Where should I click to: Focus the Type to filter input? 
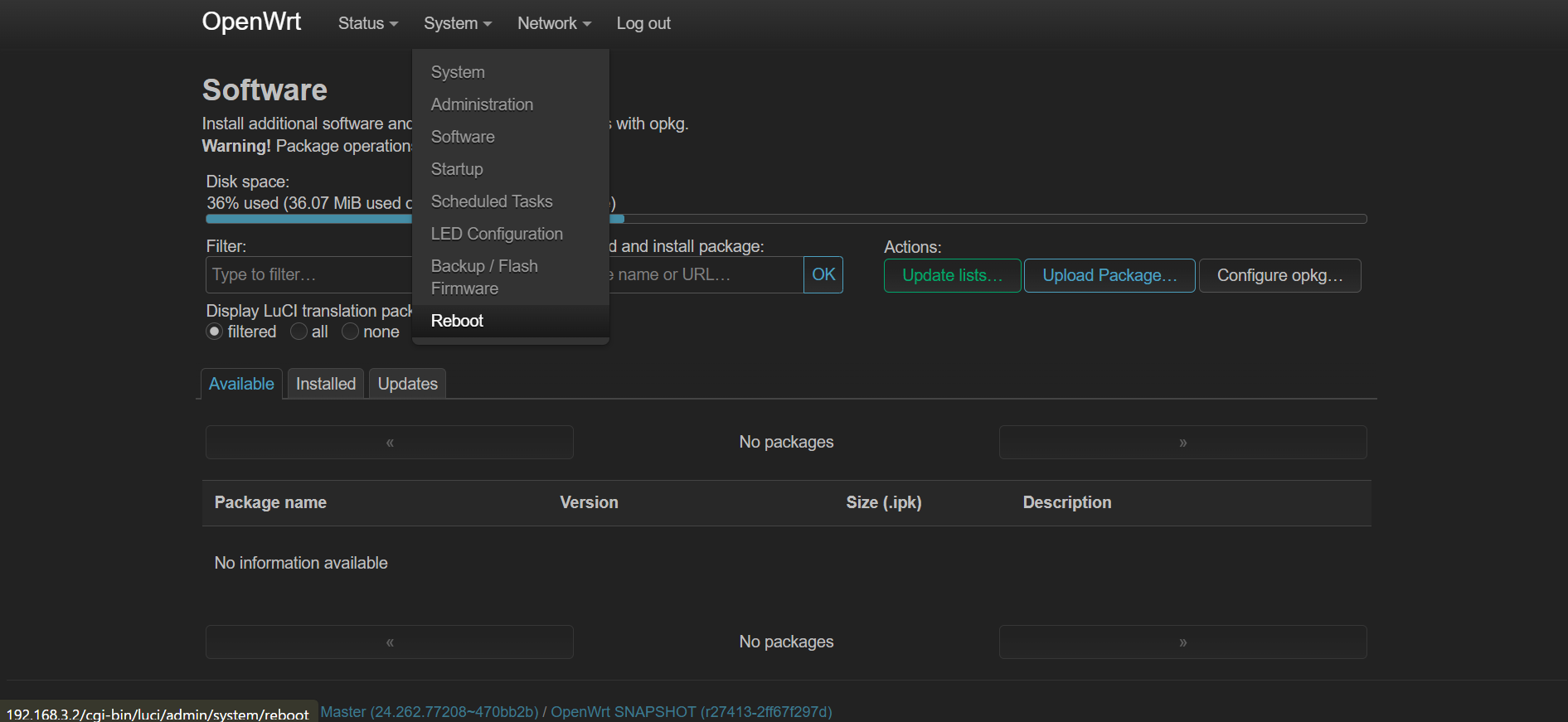(308, 274)
